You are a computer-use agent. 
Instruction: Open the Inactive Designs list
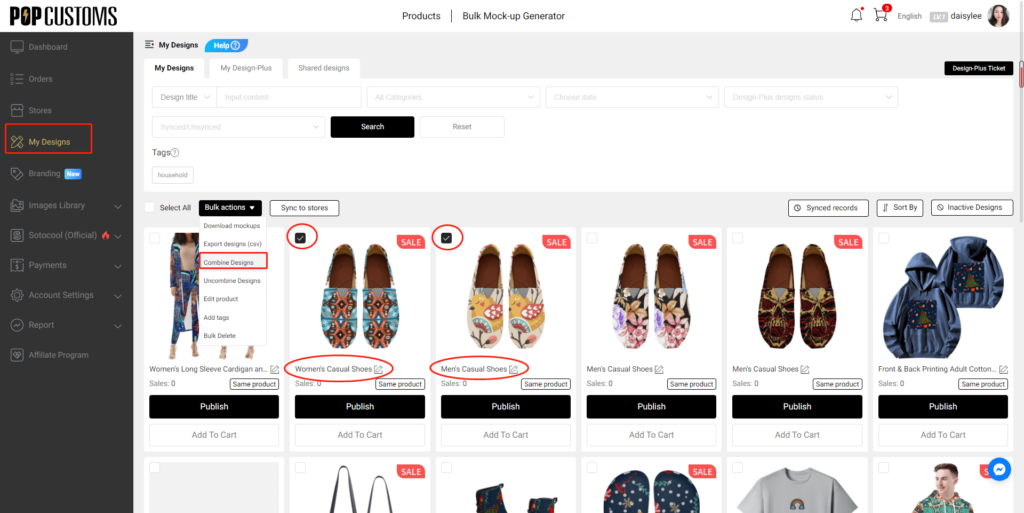(x=972, y=208)
